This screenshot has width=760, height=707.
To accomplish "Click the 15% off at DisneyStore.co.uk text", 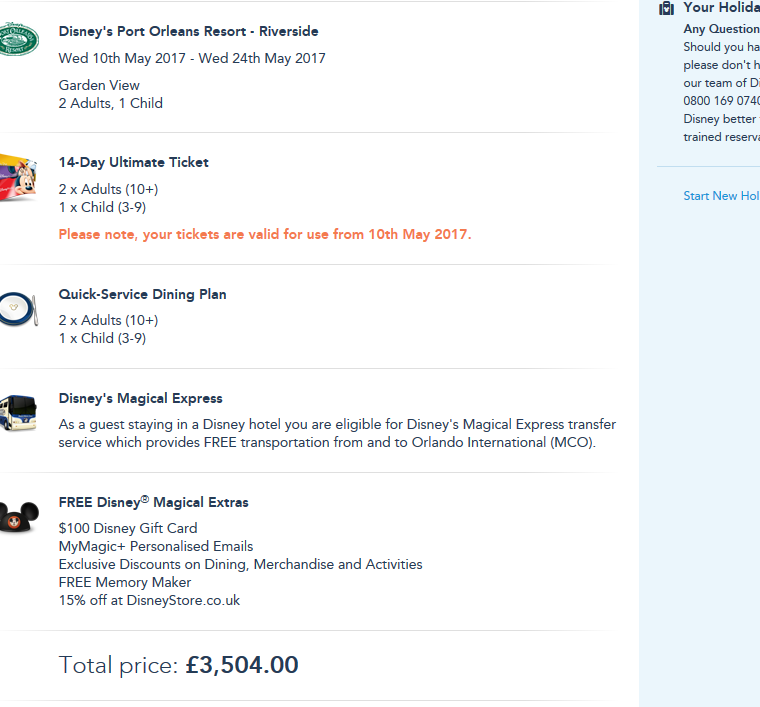I will tap(149, 600).
